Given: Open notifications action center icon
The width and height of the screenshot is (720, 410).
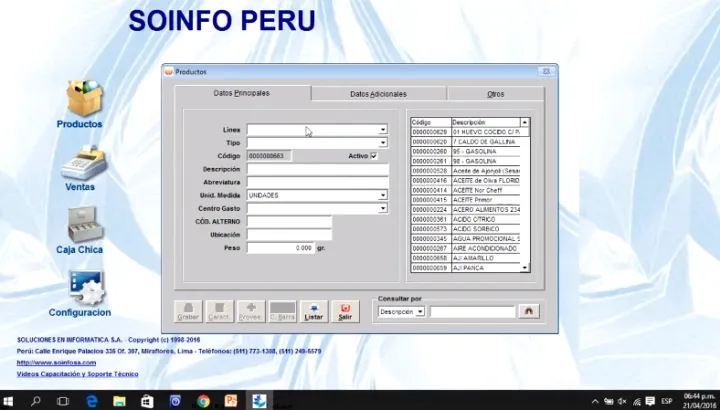Looking at the screenshot, I should [x=650, y=401].
